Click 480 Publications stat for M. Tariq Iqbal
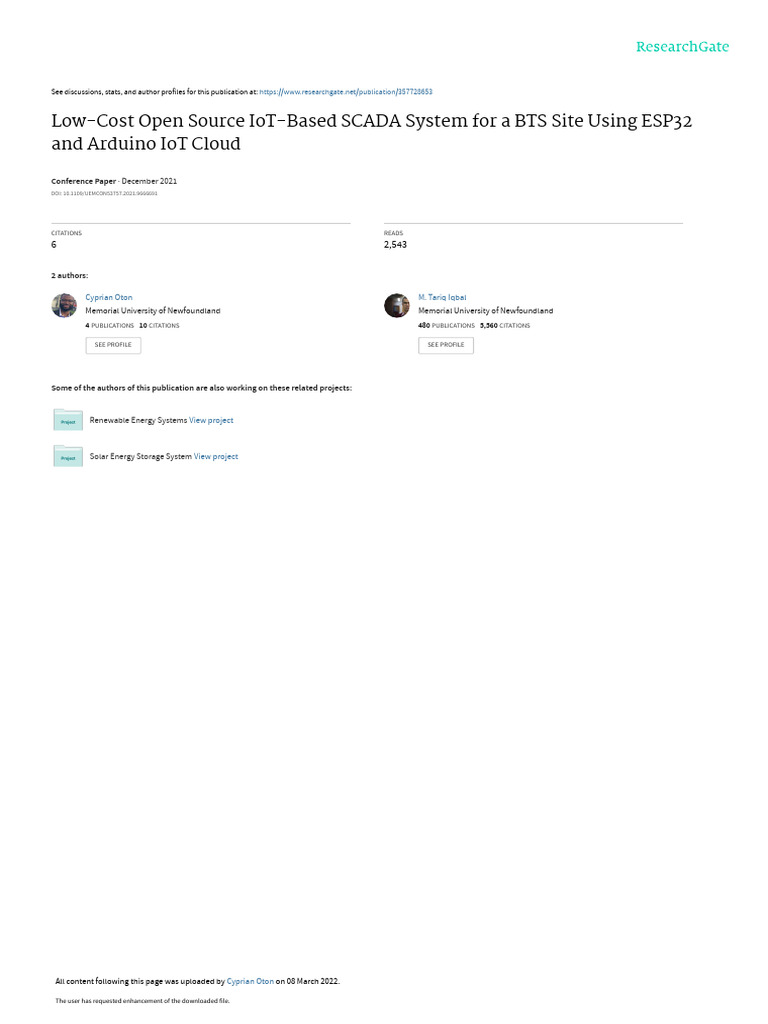 446,325
